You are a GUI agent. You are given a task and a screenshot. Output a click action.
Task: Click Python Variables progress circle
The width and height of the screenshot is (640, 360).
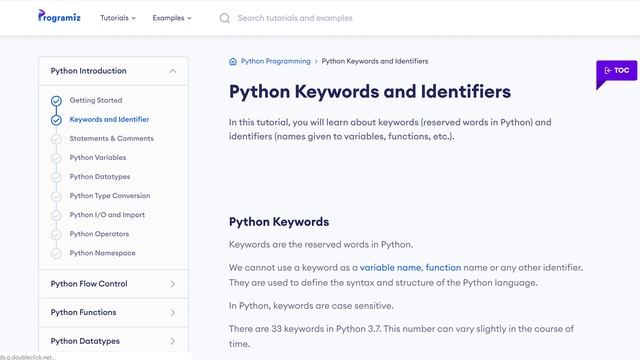[x=56, y=158]
